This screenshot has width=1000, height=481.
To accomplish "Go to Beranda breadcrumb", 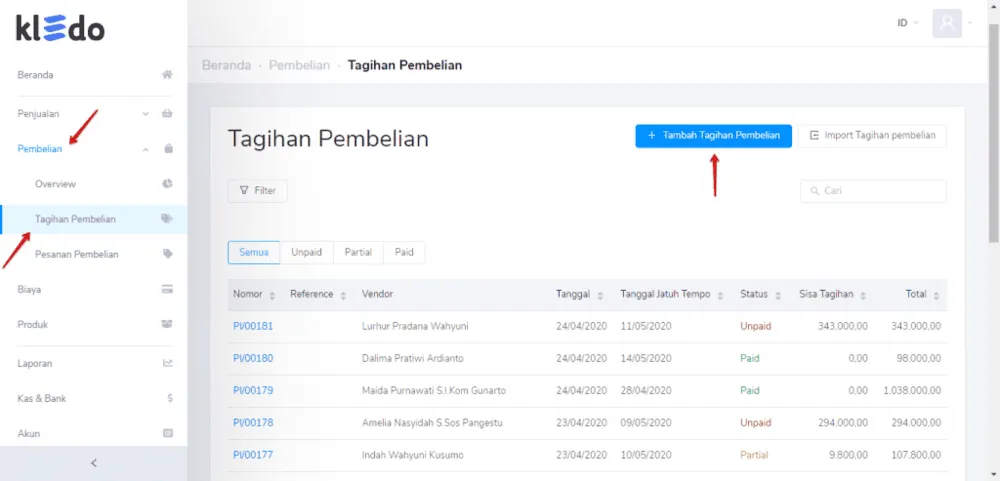I will pyautogui.click(x=226, y=65).
